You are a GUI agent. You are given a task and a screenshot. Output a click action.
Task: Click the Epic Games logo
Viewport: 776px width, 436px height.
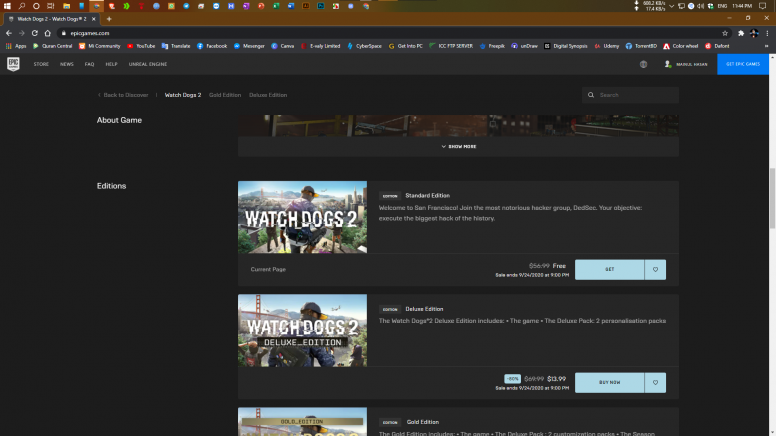pyautogui.click(x=13, y=64)
